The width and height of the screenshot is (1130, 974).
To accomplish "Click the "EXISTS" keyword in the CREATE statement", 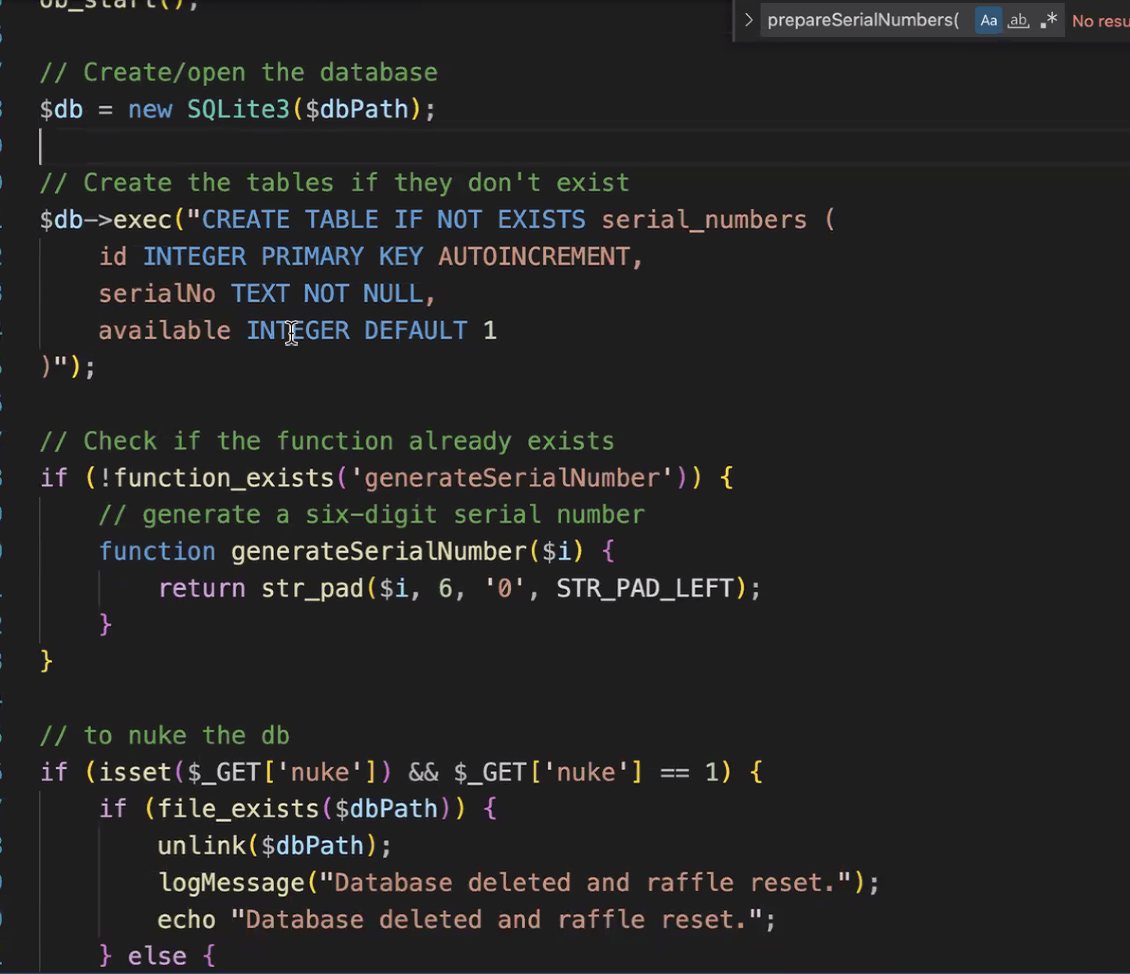I will [x=541, y=220].
